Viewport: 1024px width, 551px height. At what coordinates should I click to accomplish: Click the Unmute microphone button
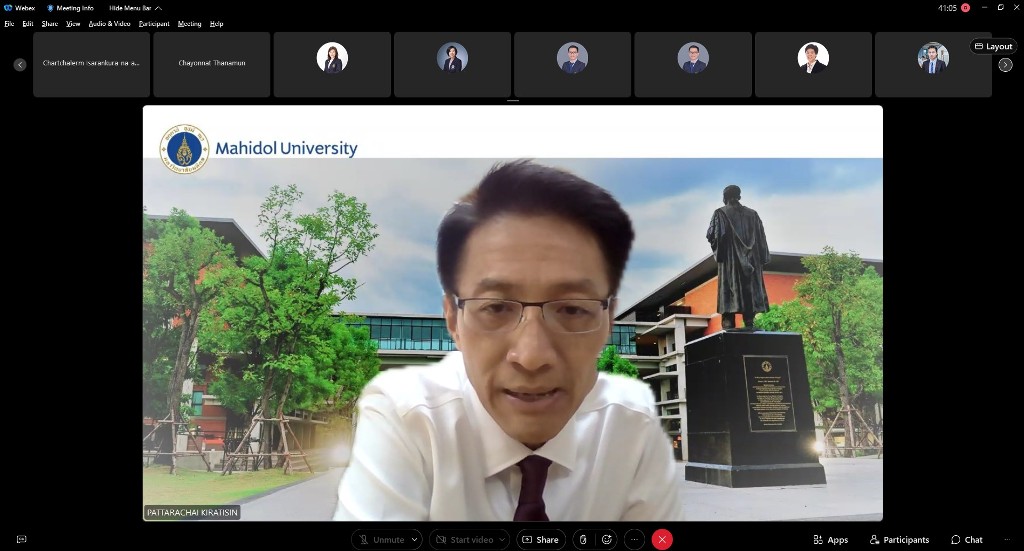(381, 540)
